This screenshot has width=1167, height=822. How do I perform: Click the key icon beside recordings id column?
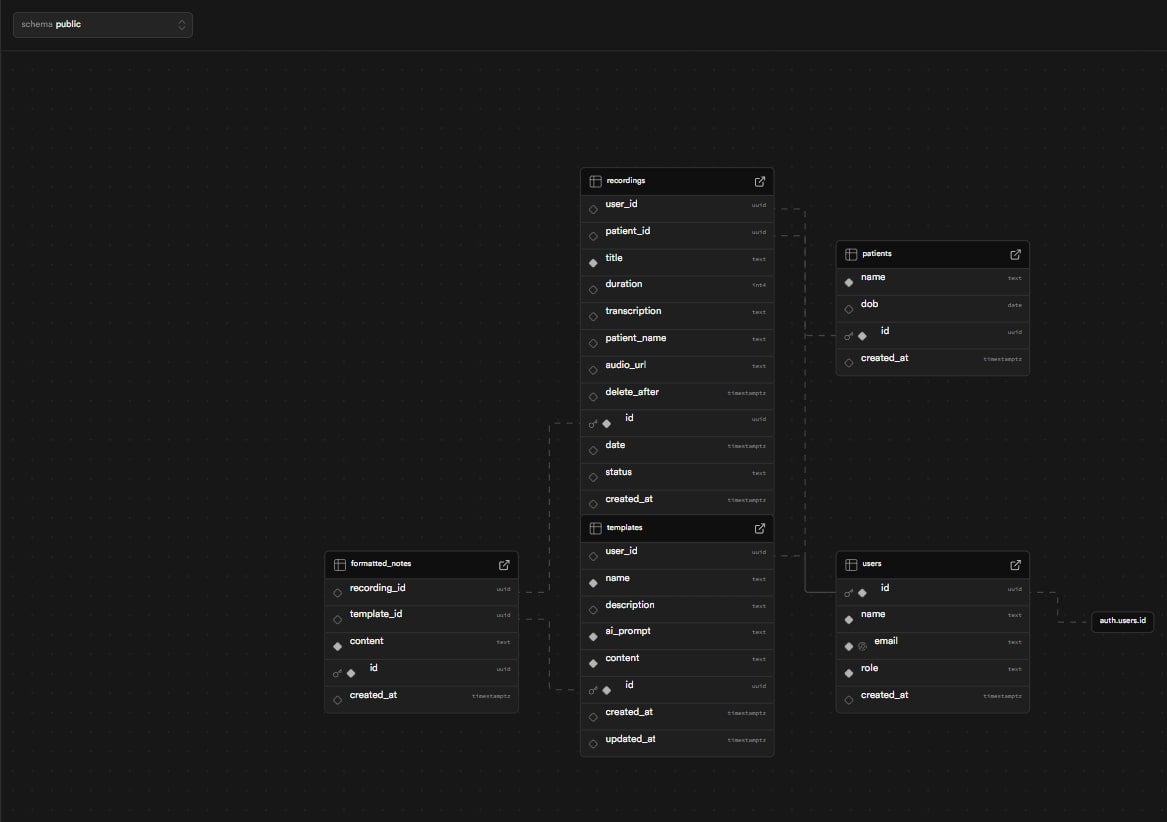[x=592, y=423]
